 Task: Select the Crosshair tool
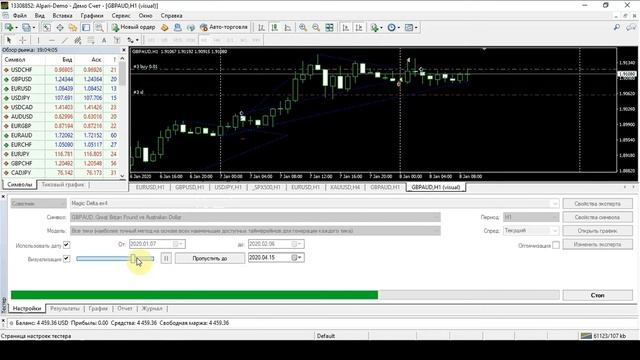(x=22, y=40)
